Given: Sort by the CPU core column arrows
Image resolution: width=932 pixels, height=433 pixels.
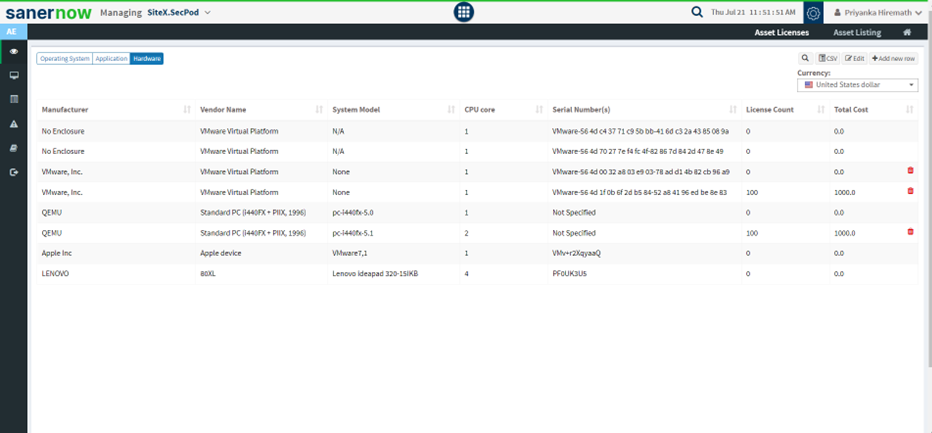Looking at the screenshot, I should pos(539,109).
